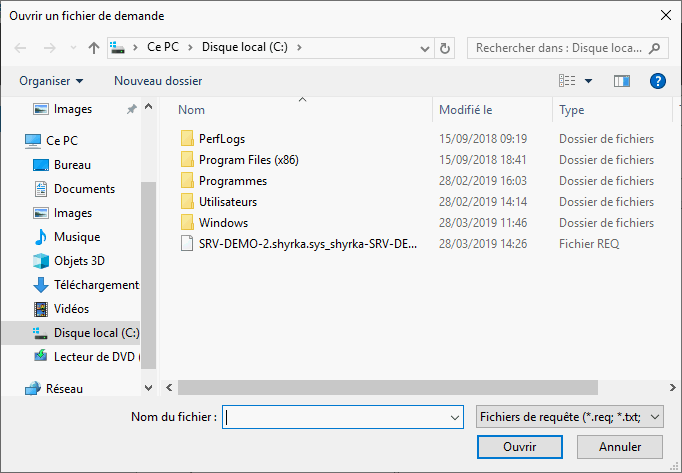Image resolution: width=682 pixels, height=473 pixels.
Task: Click the Annuler button
Action: tap(620, 447)
